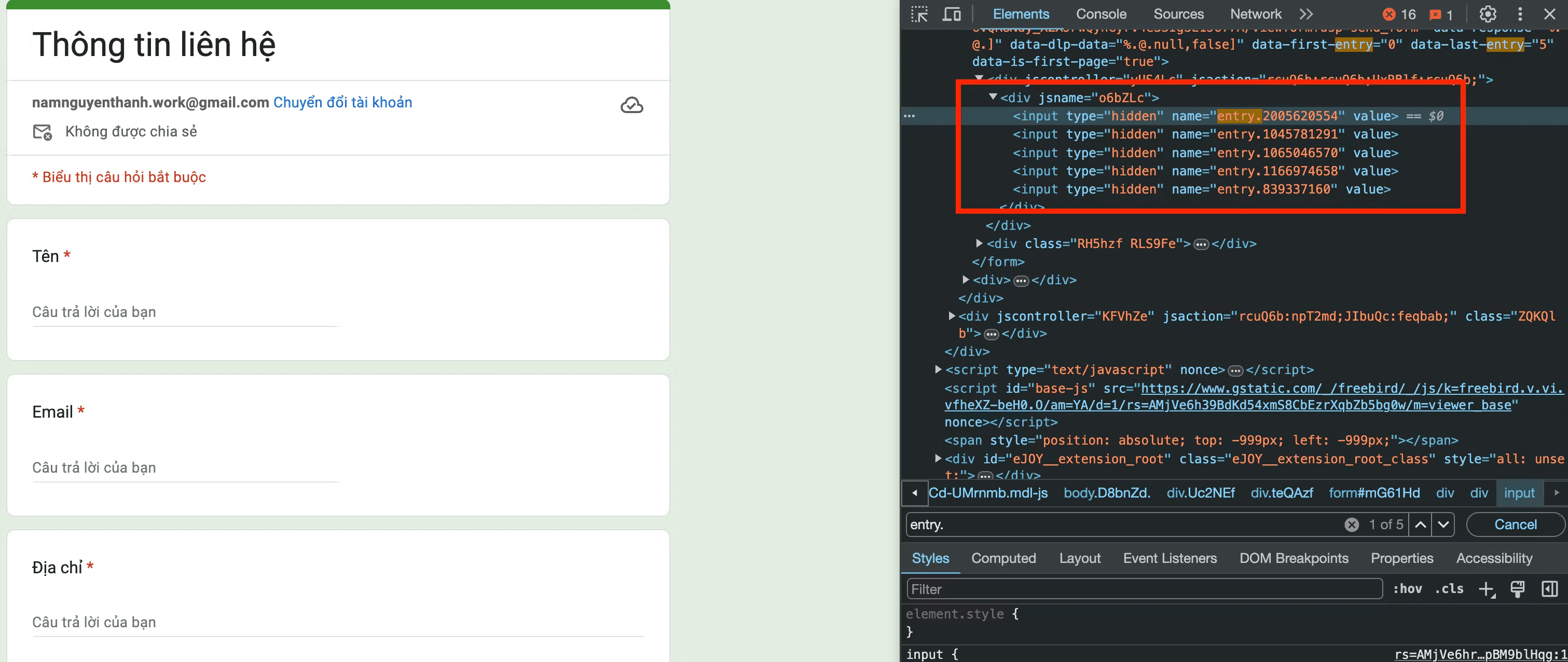The image size is (1568, 662).
Task: Jump to previous search result
Action: (1420, 525)
